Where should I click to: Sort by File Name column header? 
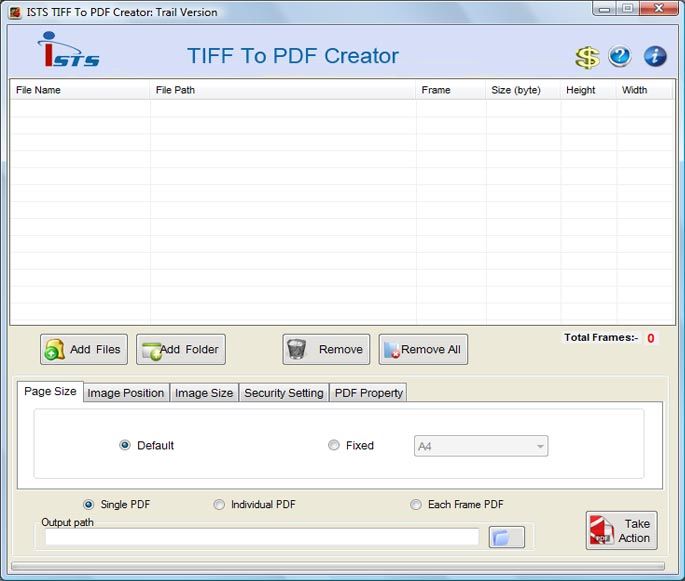(80, 90)
